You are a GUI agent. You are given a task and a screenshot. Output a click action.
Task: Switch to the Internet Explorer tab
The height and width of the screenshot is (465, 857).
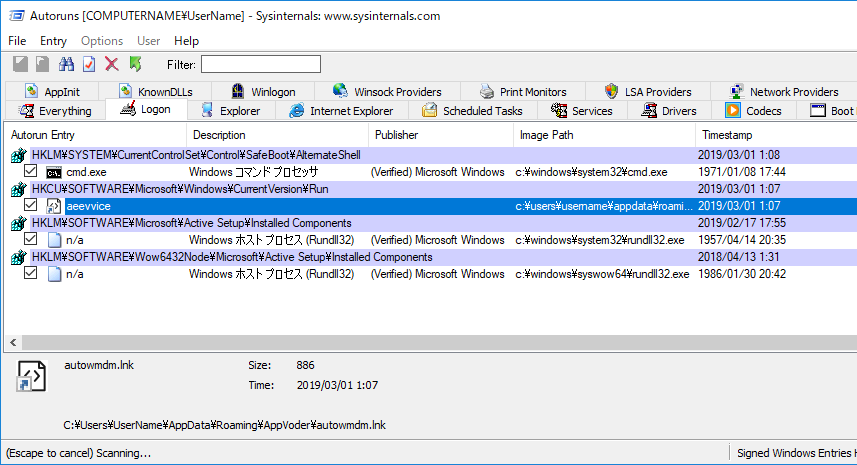pyautogui.click(x=342, y=111)
